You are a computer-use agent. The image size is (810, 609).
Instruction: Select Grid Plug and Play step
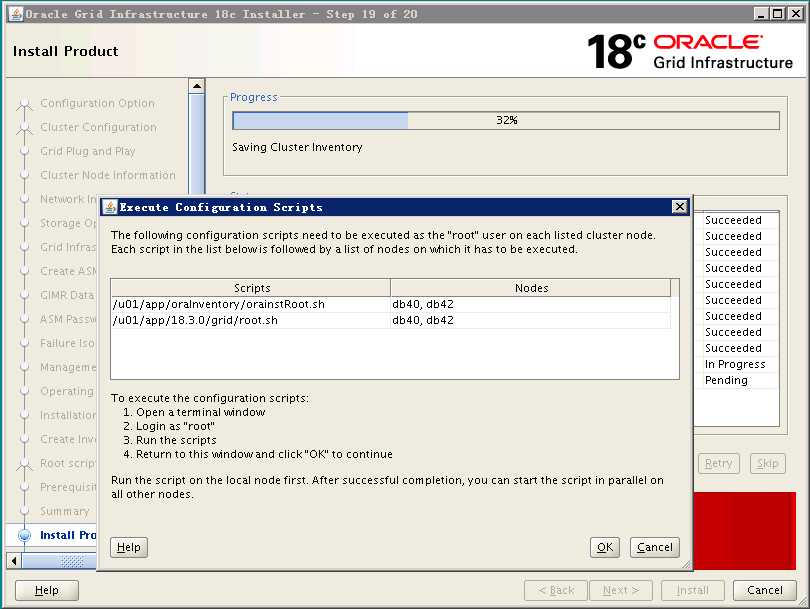pyautogui.click(x=88, y=151)
